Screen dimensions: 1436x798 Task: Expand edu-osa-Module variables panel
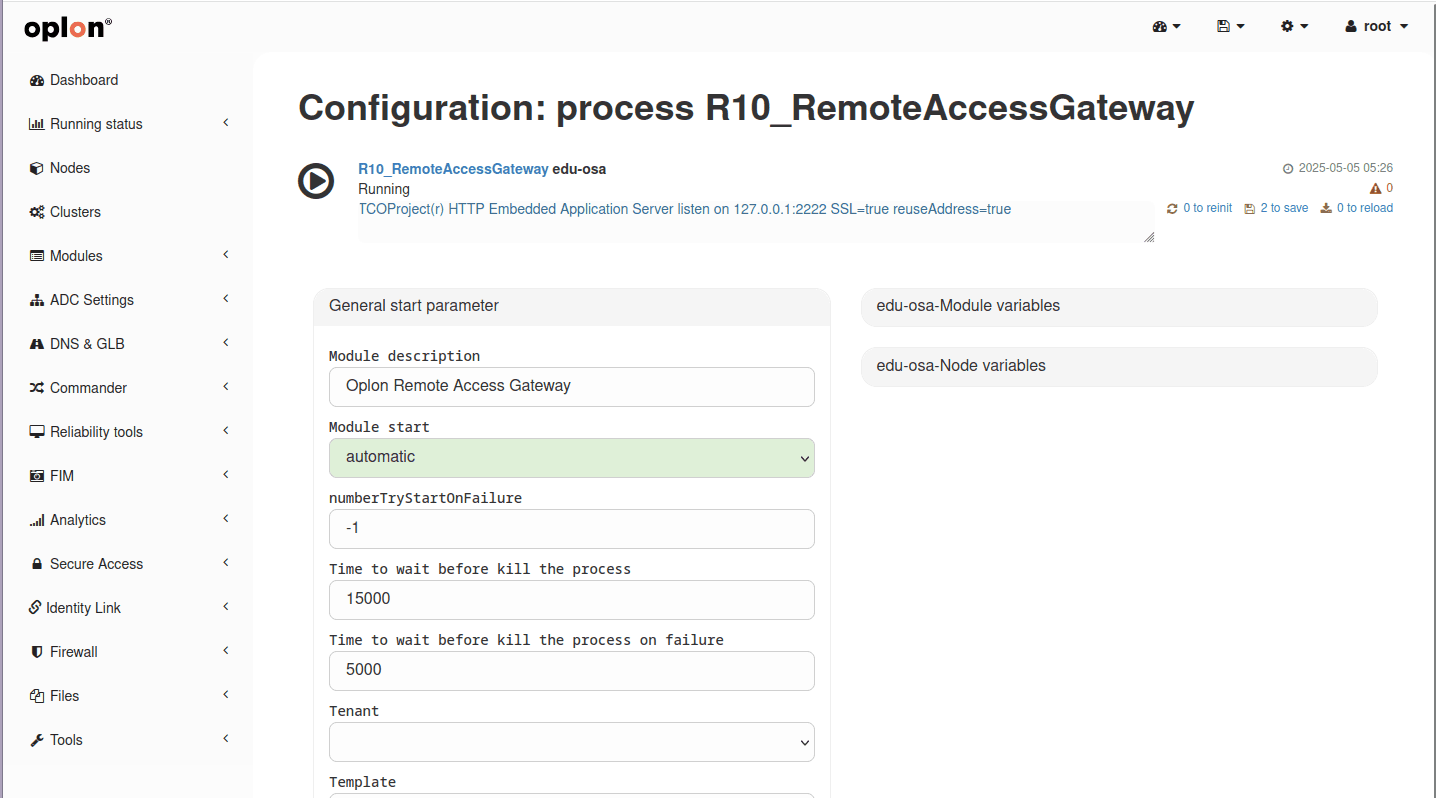pyautogui.click(x=1119, y=306)
